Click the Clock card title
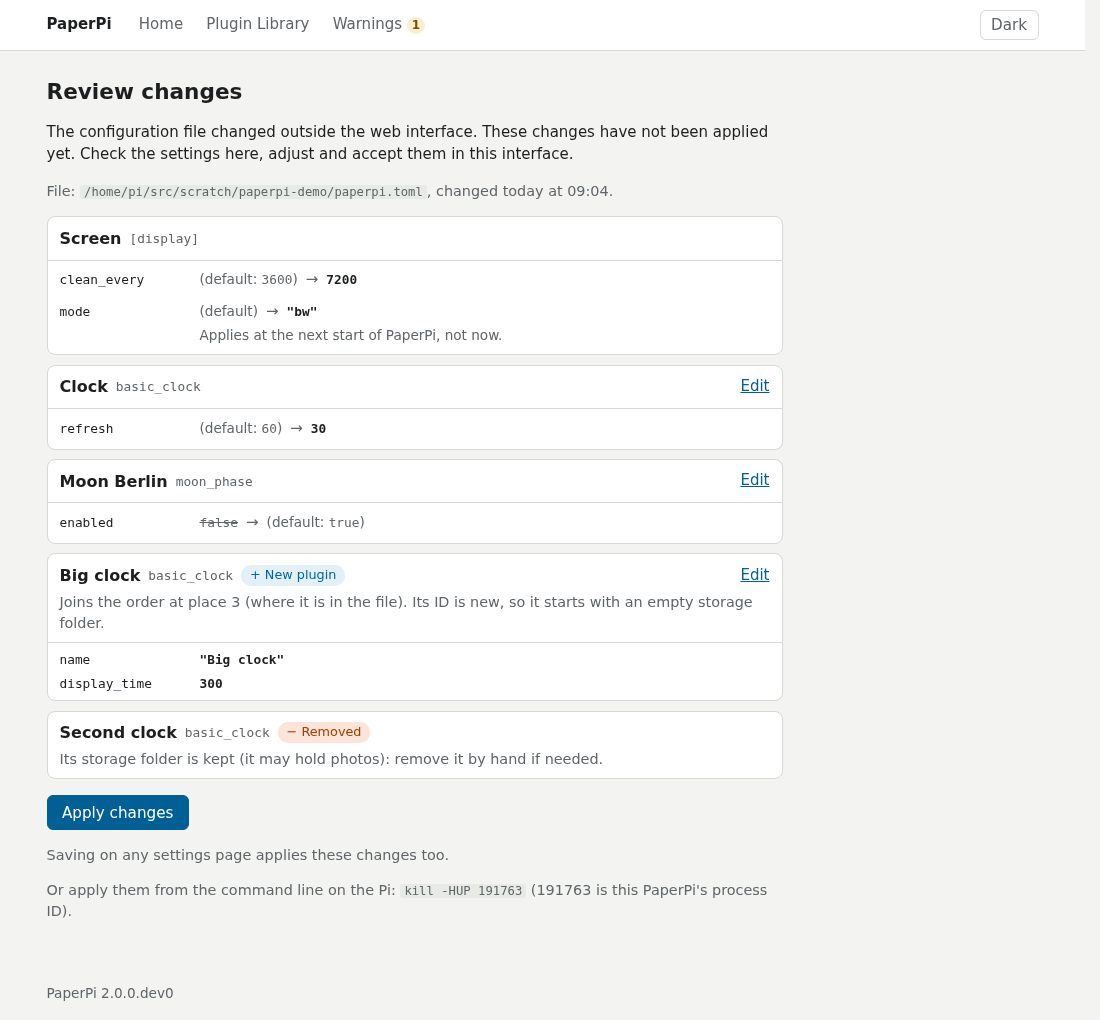 pos(83,387)
